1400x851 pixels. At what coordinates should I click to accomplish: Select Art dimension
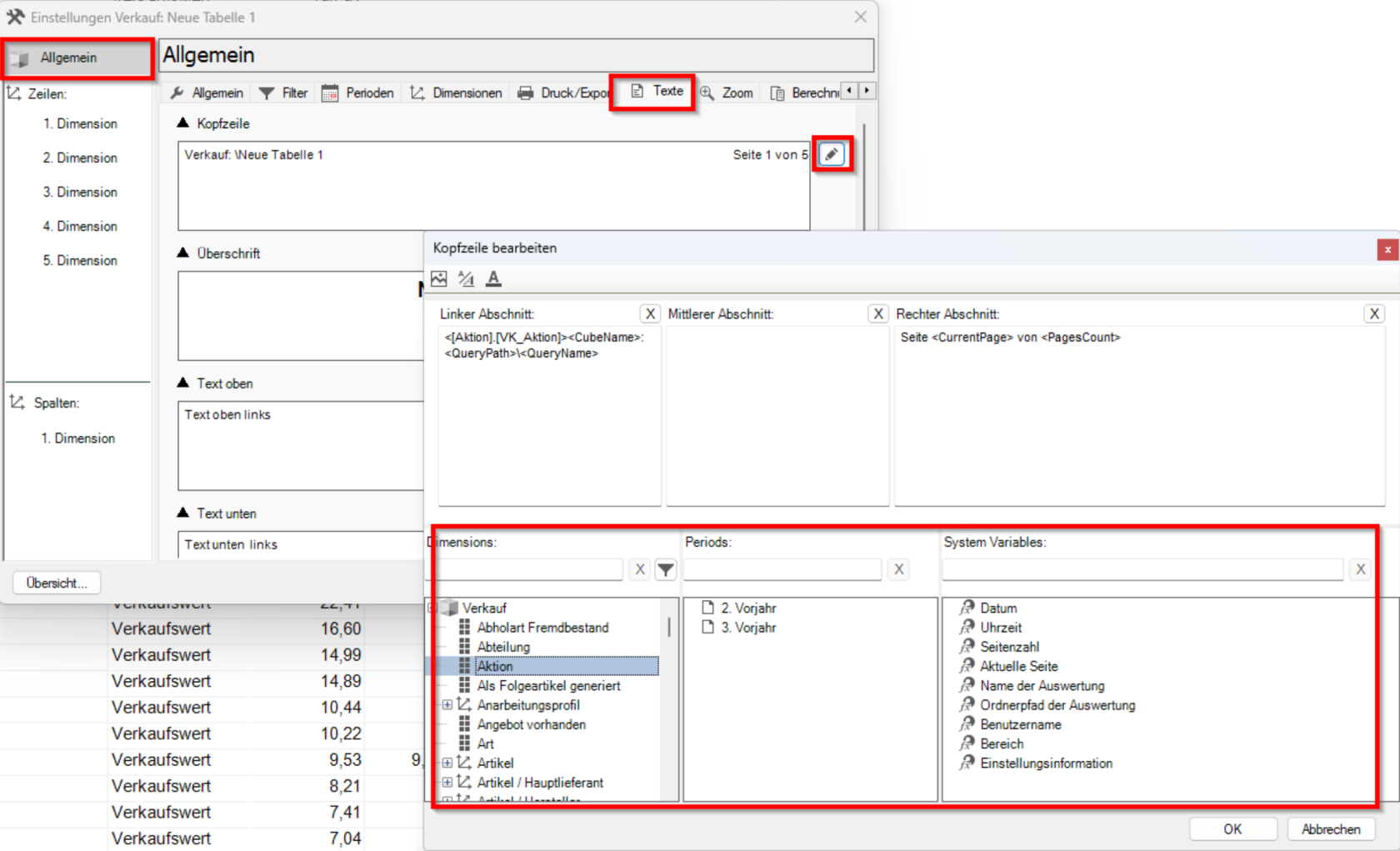(x=485, y=743)
